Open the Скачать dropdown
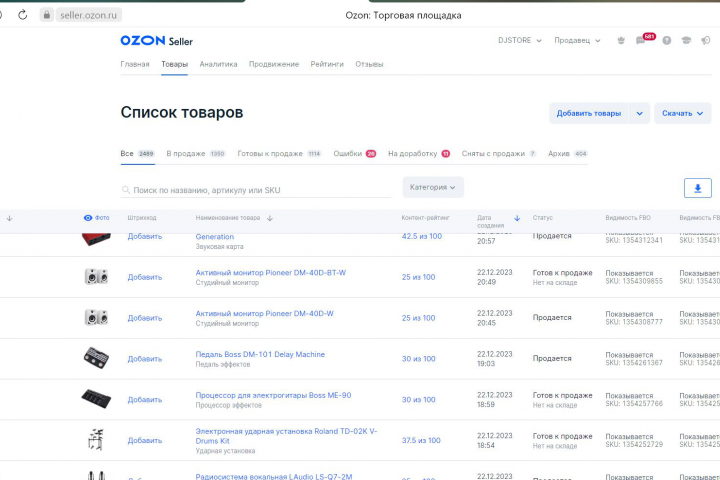 [x=682, y=113]
